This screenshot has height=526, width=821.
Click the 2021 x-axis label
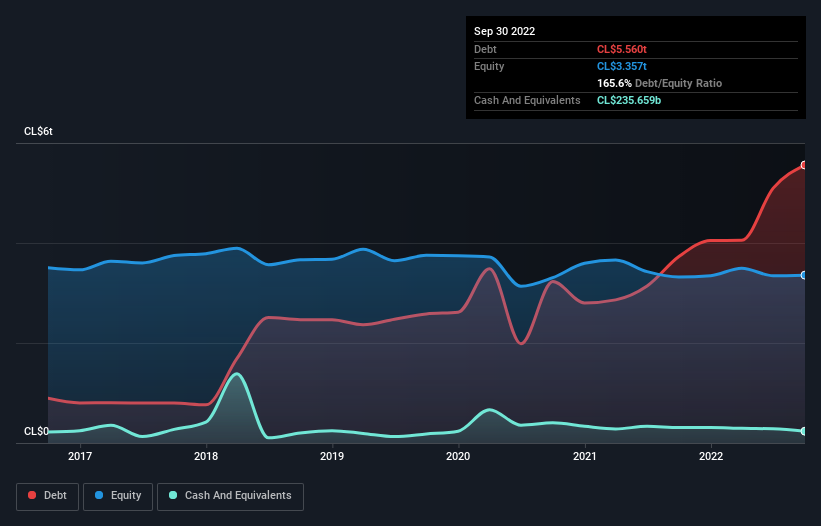tap(585, 456)
